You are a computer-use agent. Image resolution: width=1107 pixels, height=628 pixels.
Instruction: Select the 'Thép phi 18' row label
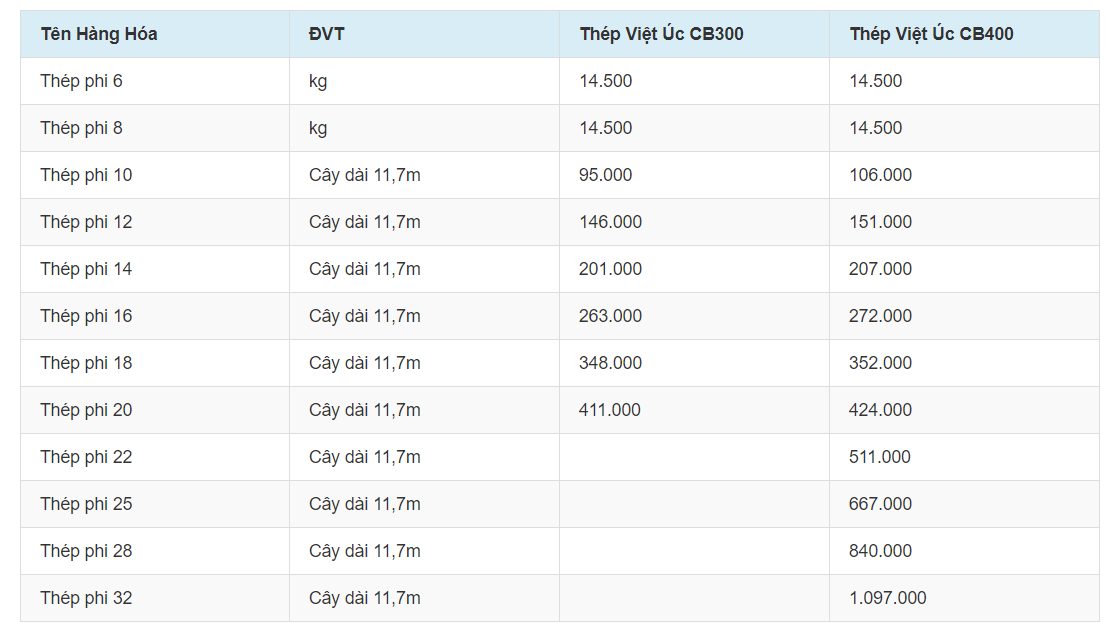click(x=86, y=363)
